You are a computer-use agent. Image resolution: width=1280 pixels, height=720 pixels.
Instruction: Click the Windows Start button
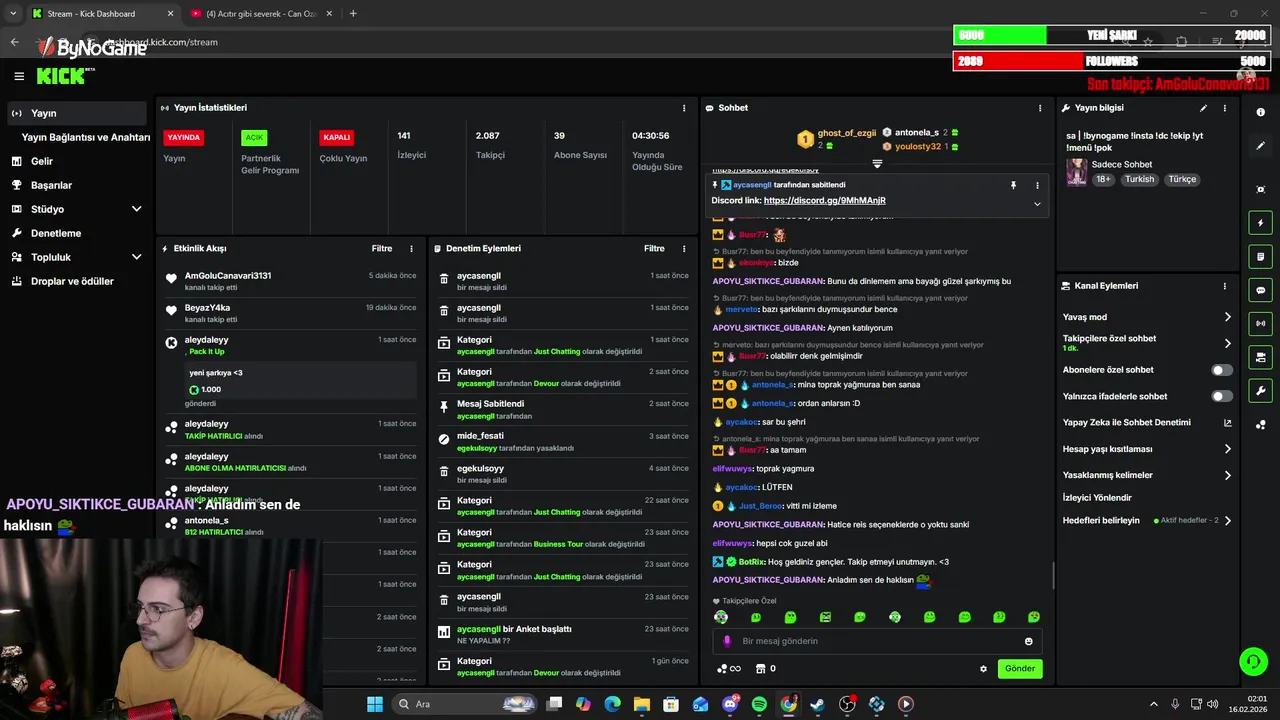click(x=375, y=704)
